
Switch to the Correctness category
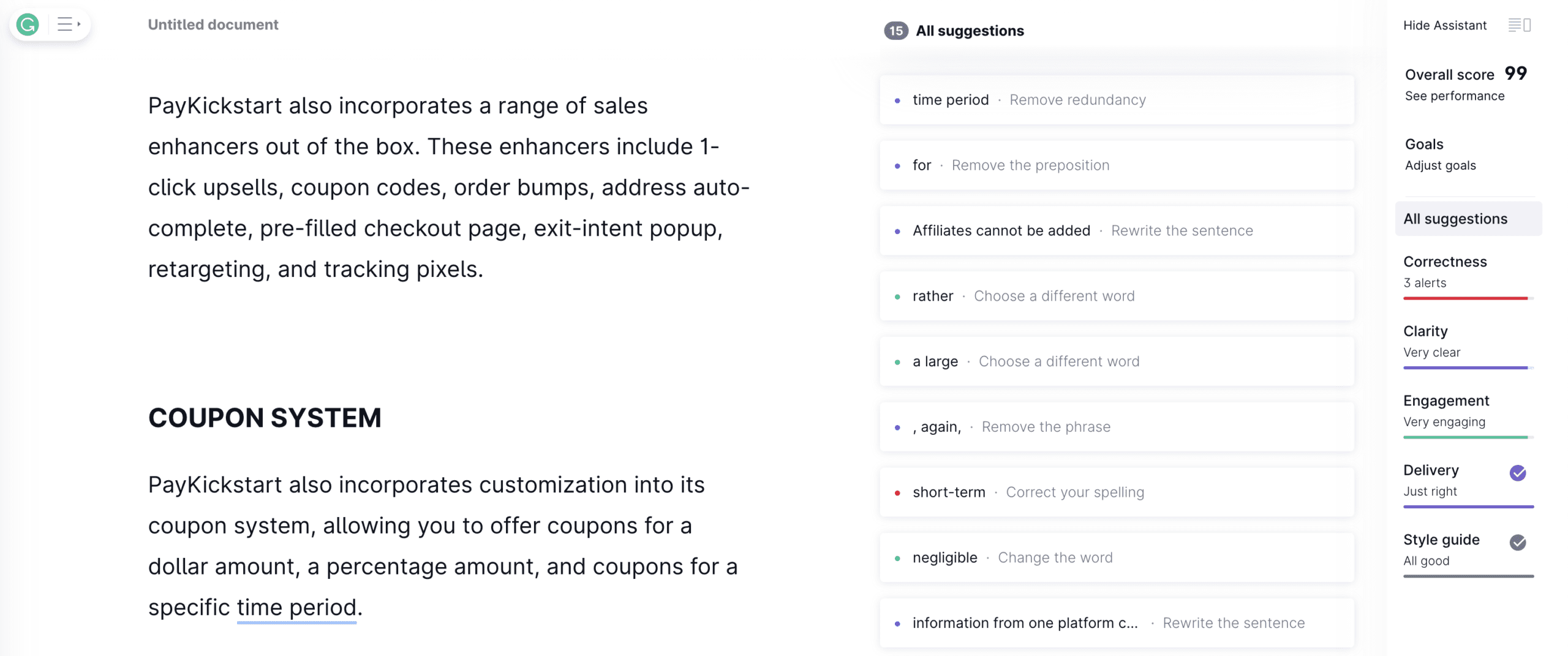1468,273
